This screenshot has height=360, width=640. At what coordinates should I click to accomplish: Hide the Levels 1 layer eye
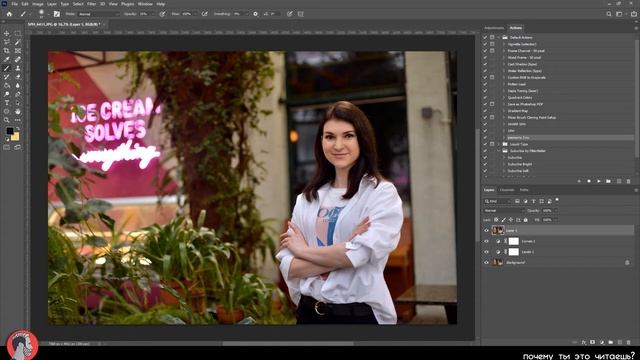(x=486, y=252)
